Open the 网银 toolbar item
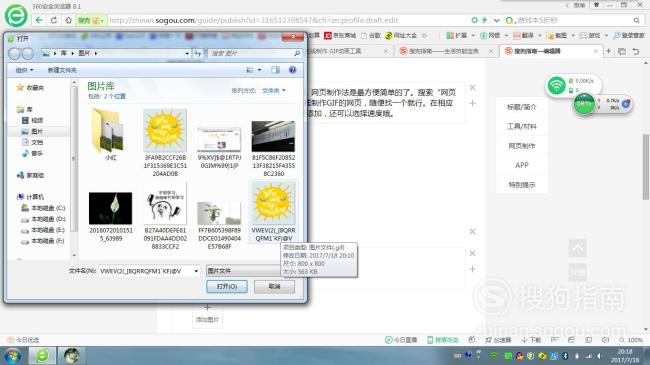The image size is (650, 365). [490, 36]
